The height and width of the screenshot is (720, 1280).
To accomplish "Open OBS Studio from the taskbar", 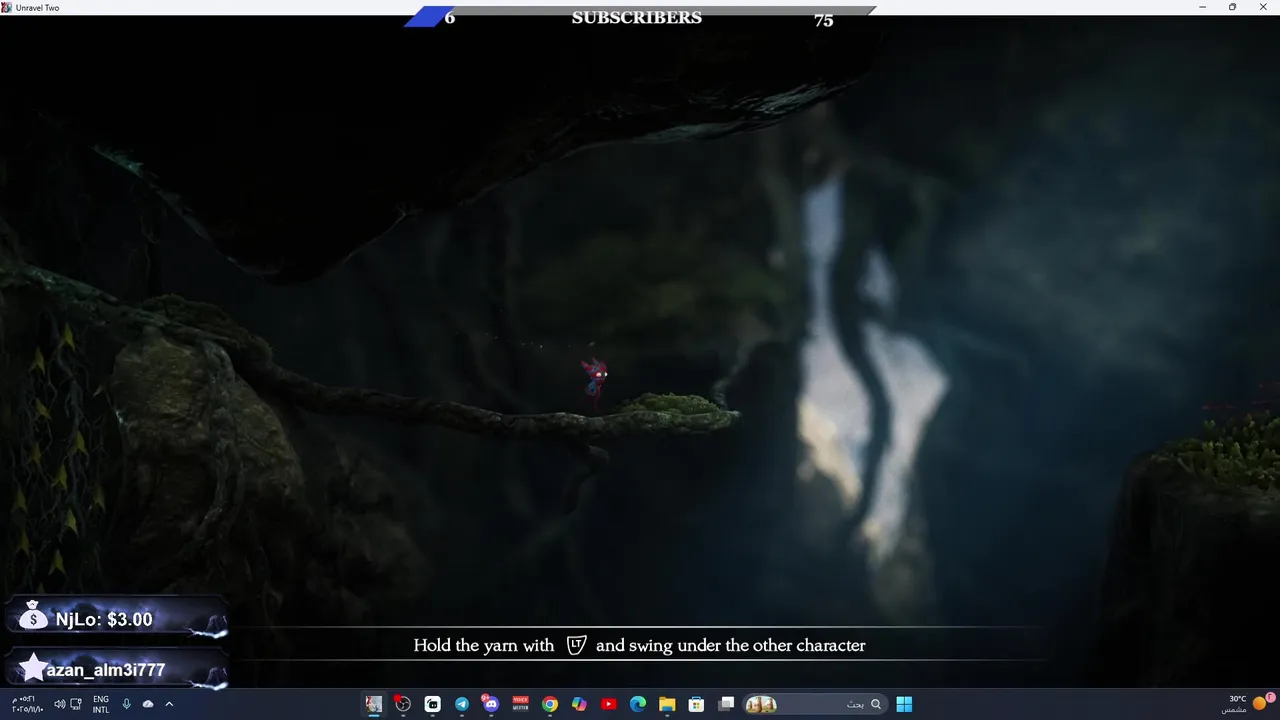I will 403,704.
